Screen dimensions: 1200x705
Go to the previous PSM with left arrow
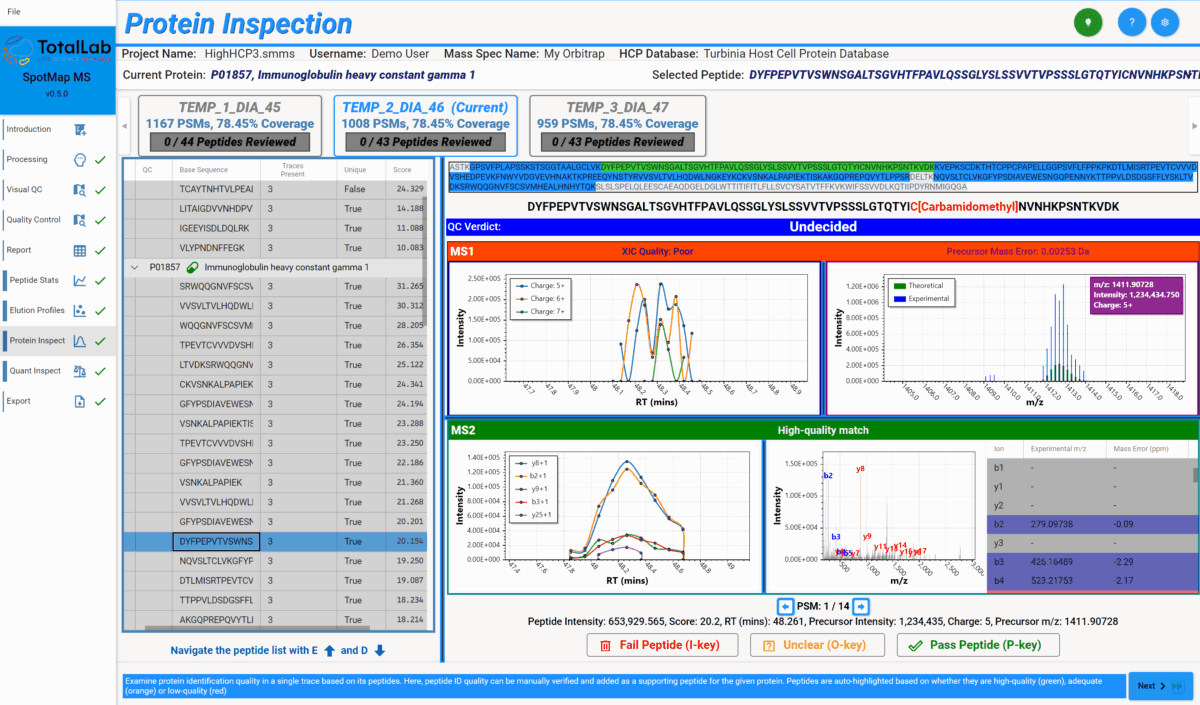coord(785,606)
